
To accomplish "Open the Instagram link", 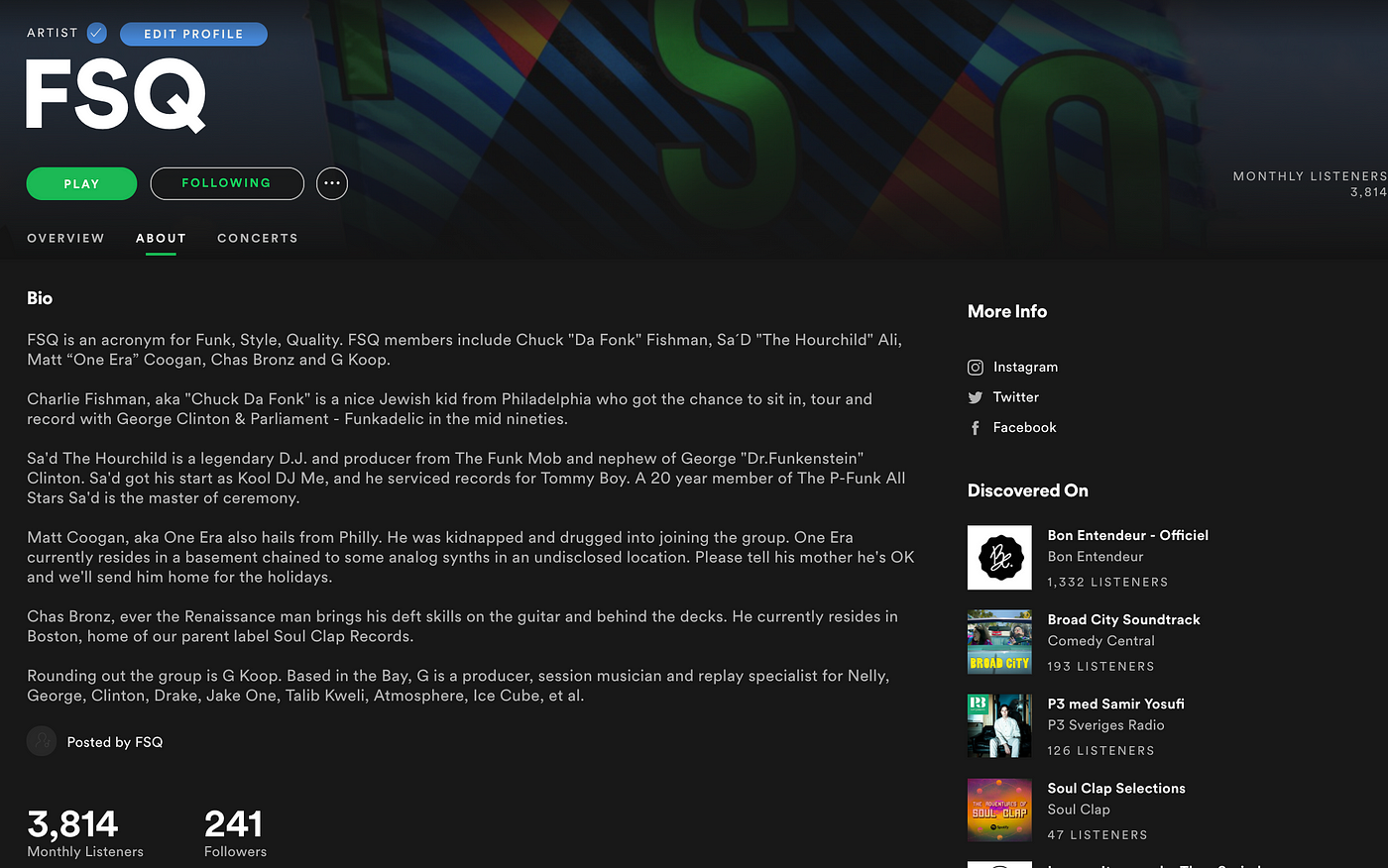I will (1025, 367).
